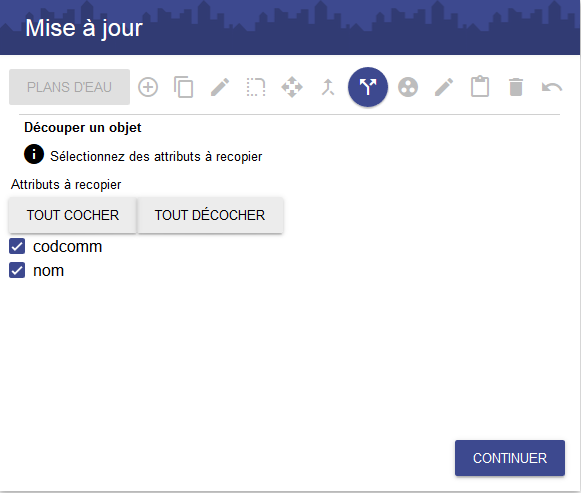This screenshot has height=493, width=581.
Task: Uncheck the nom attribute checkbox
Action: click(x=17, y=270)
